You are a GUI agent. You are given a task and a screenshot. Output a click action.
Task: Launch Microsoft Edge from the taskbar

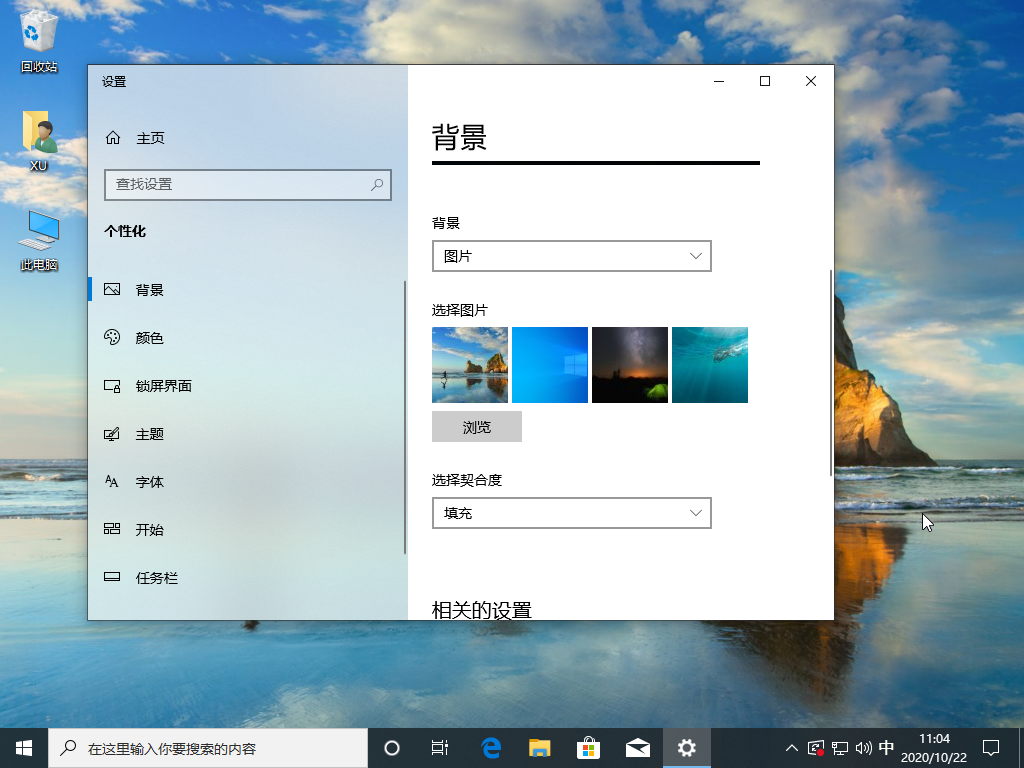pyautogui.click(x=489, y=747)
